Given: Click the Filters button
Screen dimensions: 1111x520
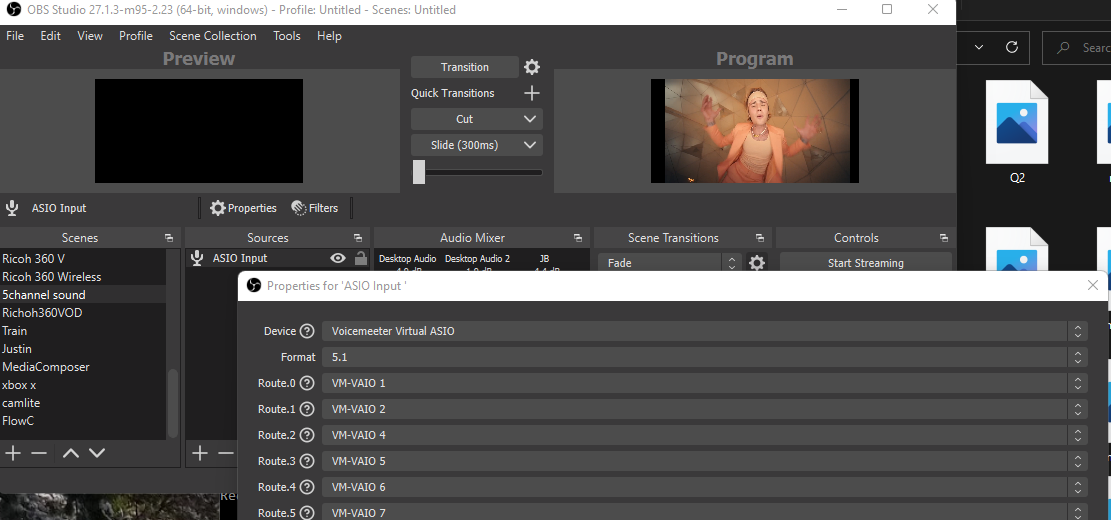Looking at the screenshot, I should point(314,208).
